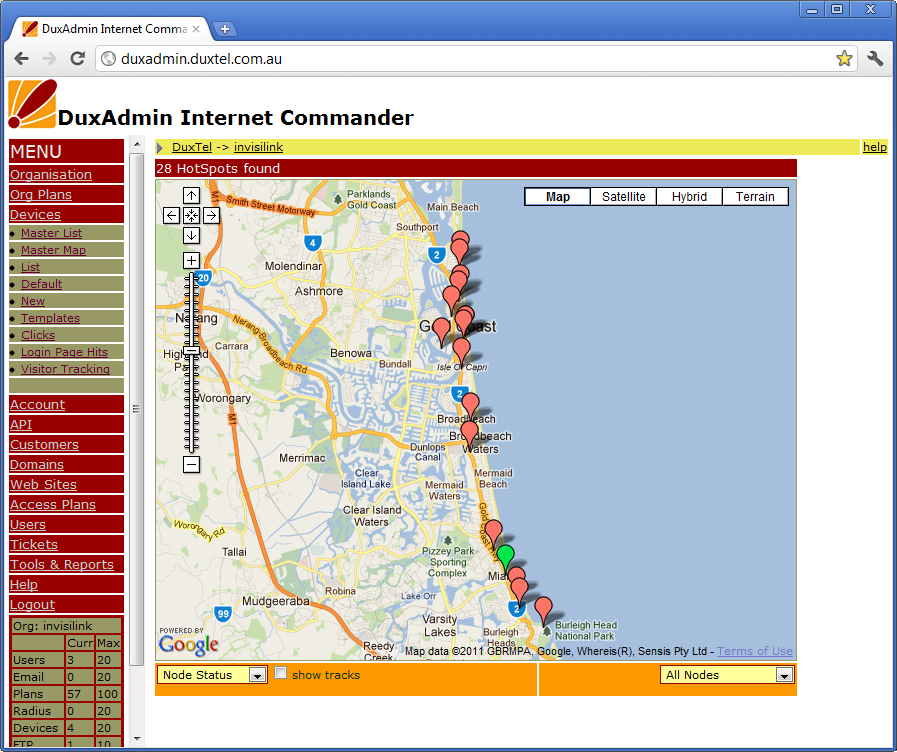897x752 pixels.
Task: Open the Default submenu link
Action: pos(41,284)
